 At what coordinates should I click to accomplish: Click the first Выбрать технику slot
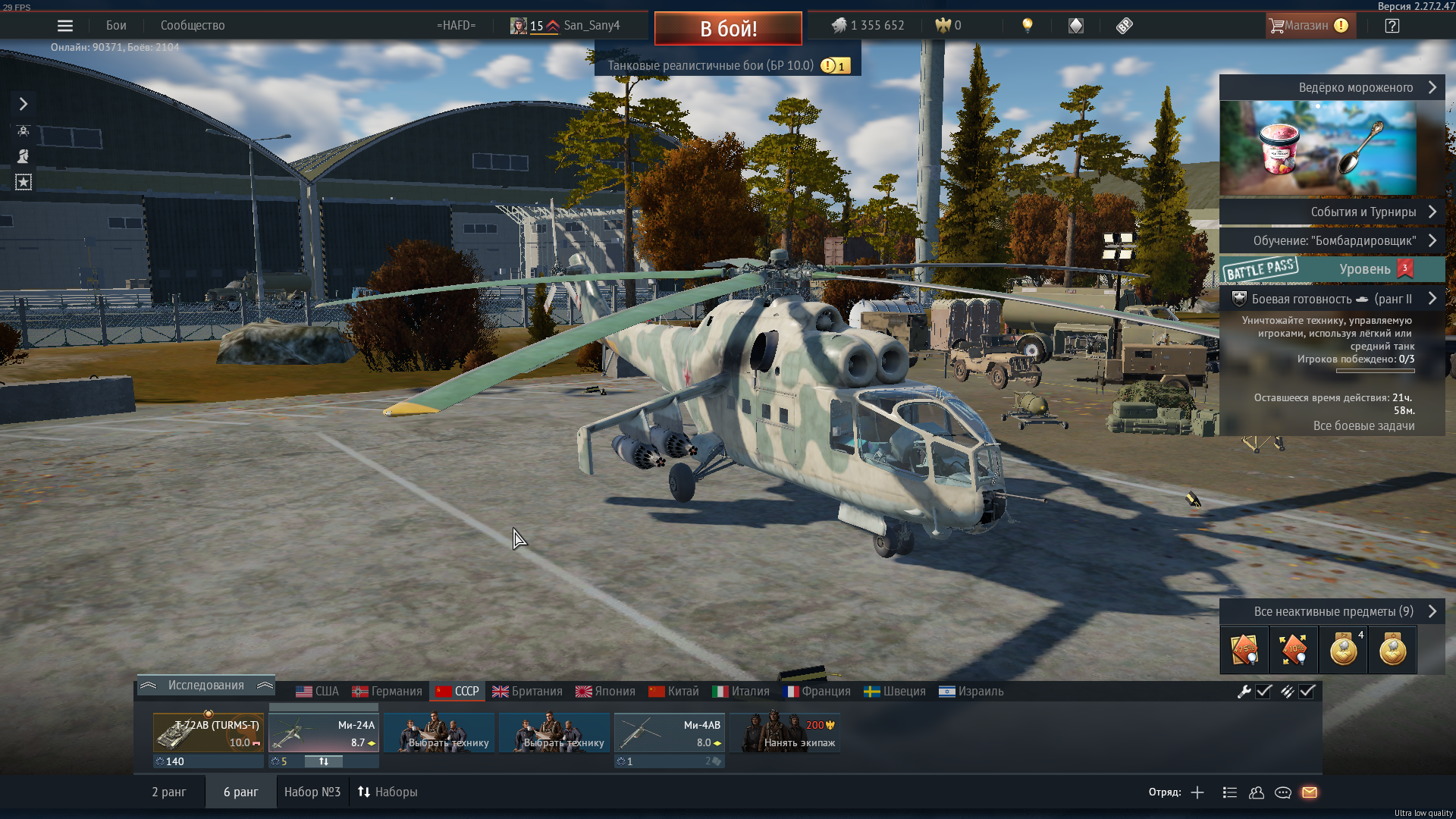pyautogui.click(x=439, y=733)
